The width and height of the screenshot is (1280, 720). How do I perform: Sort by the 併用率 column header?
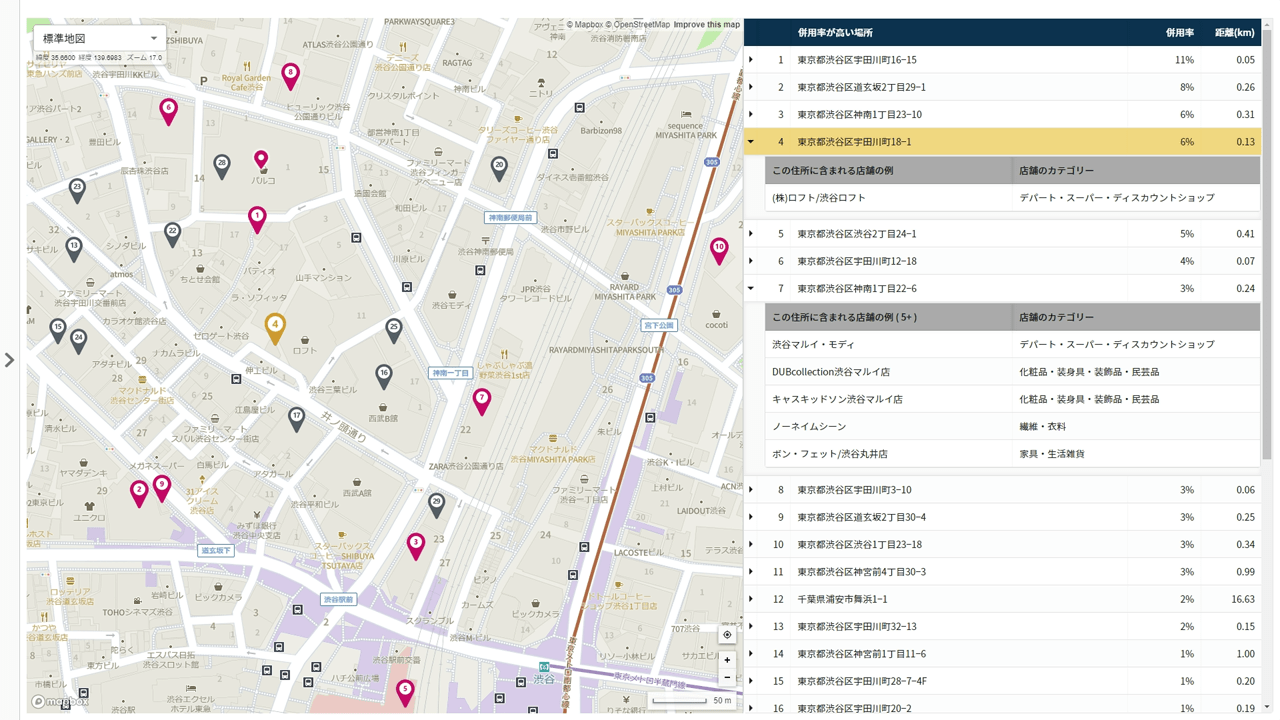pyautogui.click(x=1179, y=33)
